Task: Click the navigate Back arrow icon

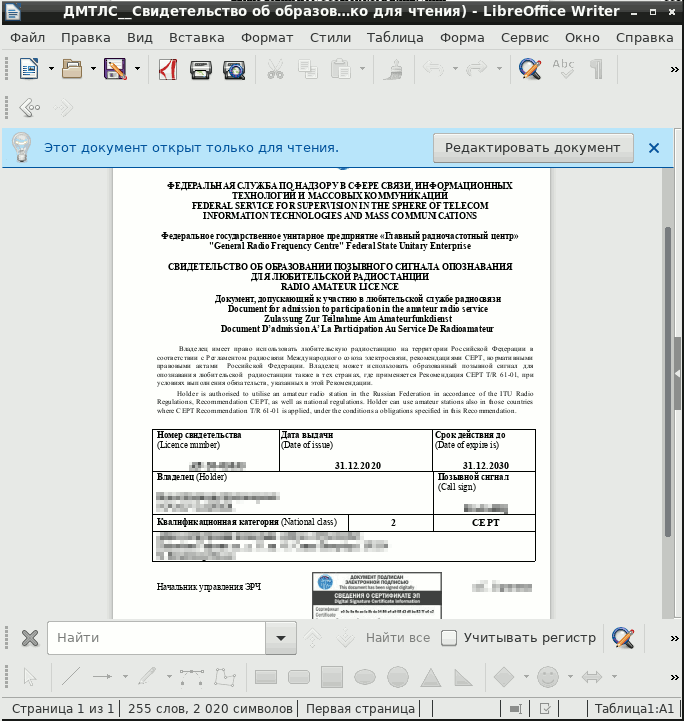Action: pyautogui.click(x=29, y=108)
